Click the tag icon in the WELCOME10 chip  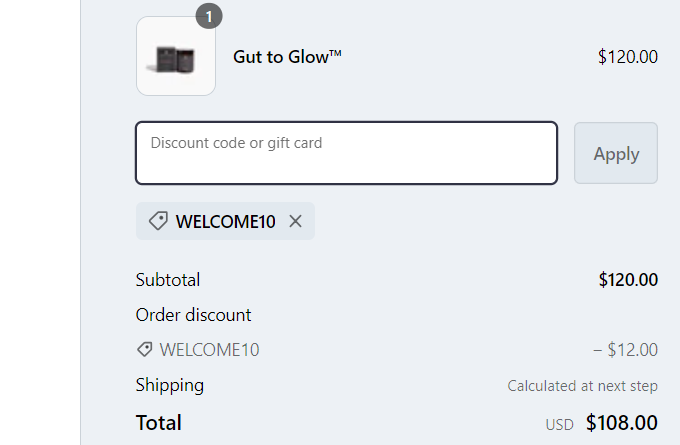158,221
